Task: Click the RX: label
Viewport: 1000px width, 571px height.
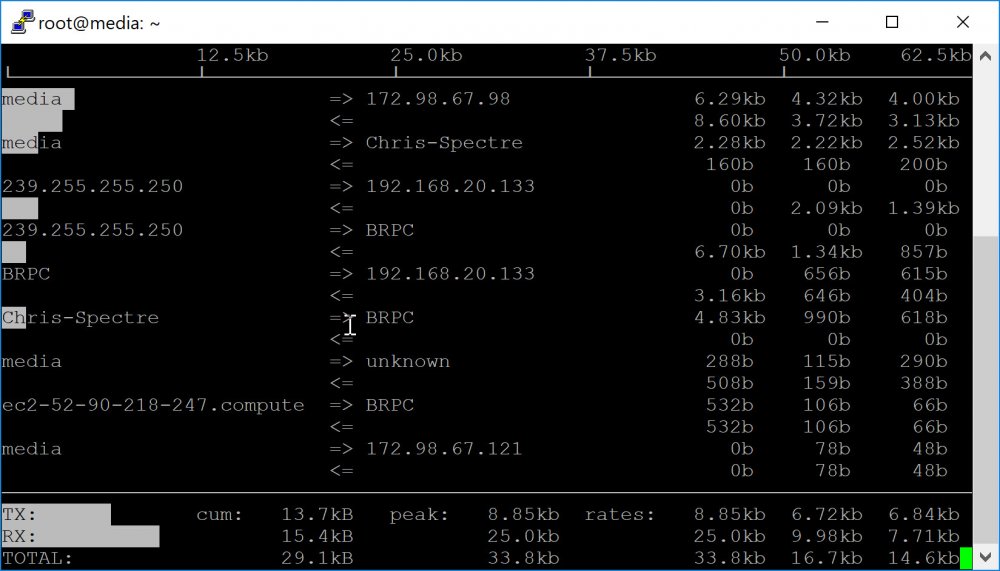Action: (20, 536)
